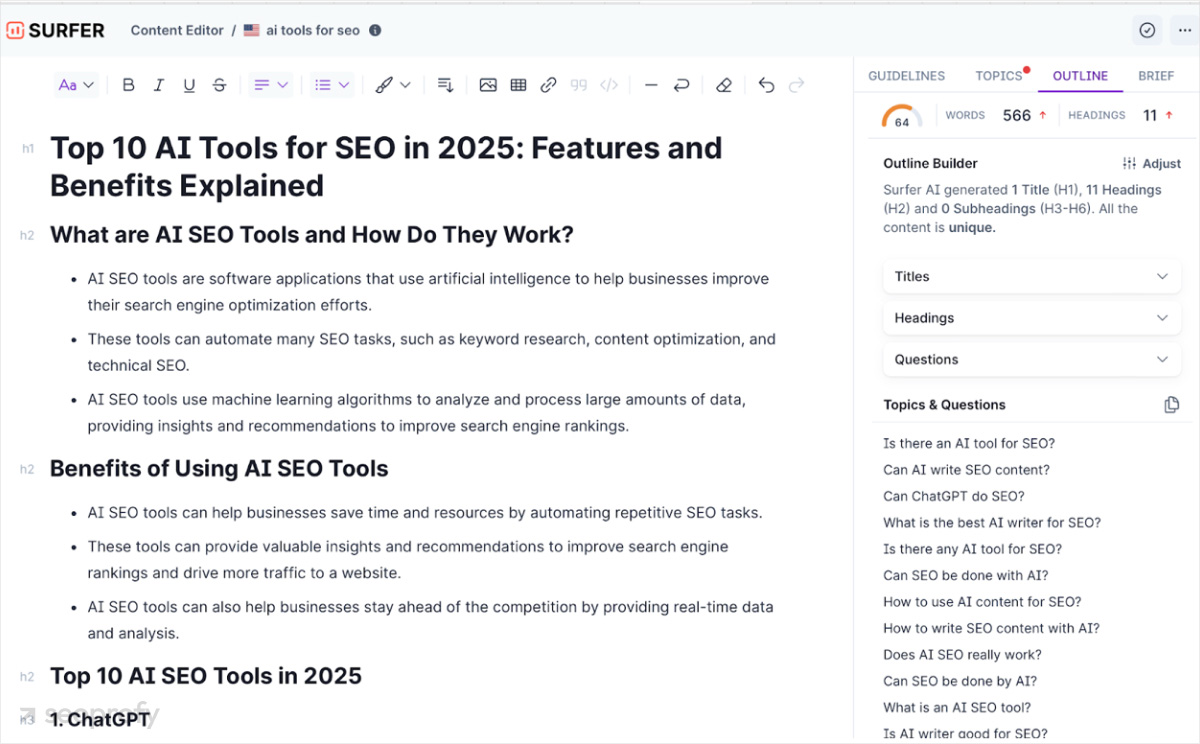Open the Aa text style dropdown
Image resolution: width=1200 pixels, height=744 pixels.
[76, 85]
